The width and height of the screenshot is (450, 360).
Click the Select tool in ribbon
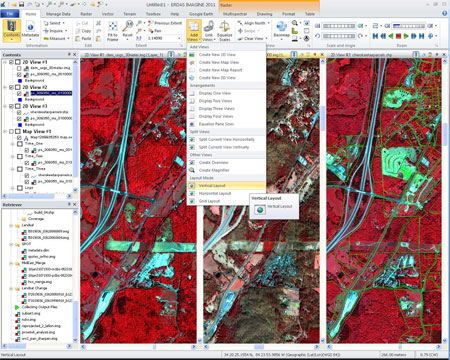pos(52,23)
